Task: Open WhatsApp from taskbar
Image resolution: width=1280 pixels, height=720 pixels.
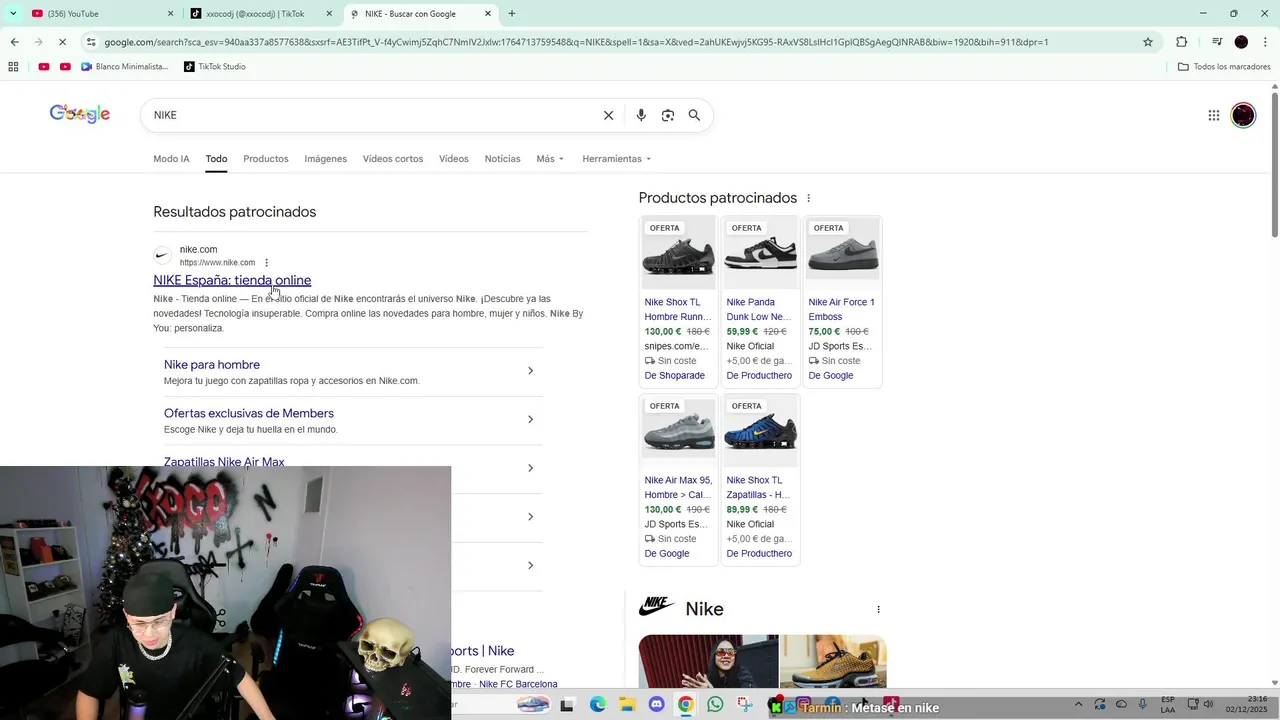Action: (715, 705)
